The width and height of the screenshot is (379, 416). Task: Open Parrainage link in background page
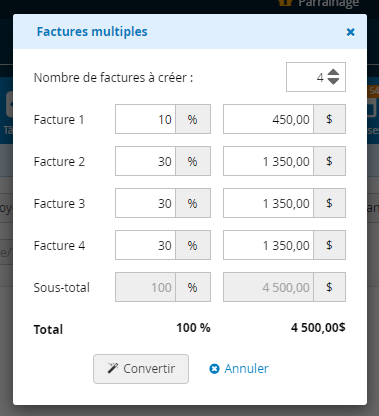click(x=318, y=3)
